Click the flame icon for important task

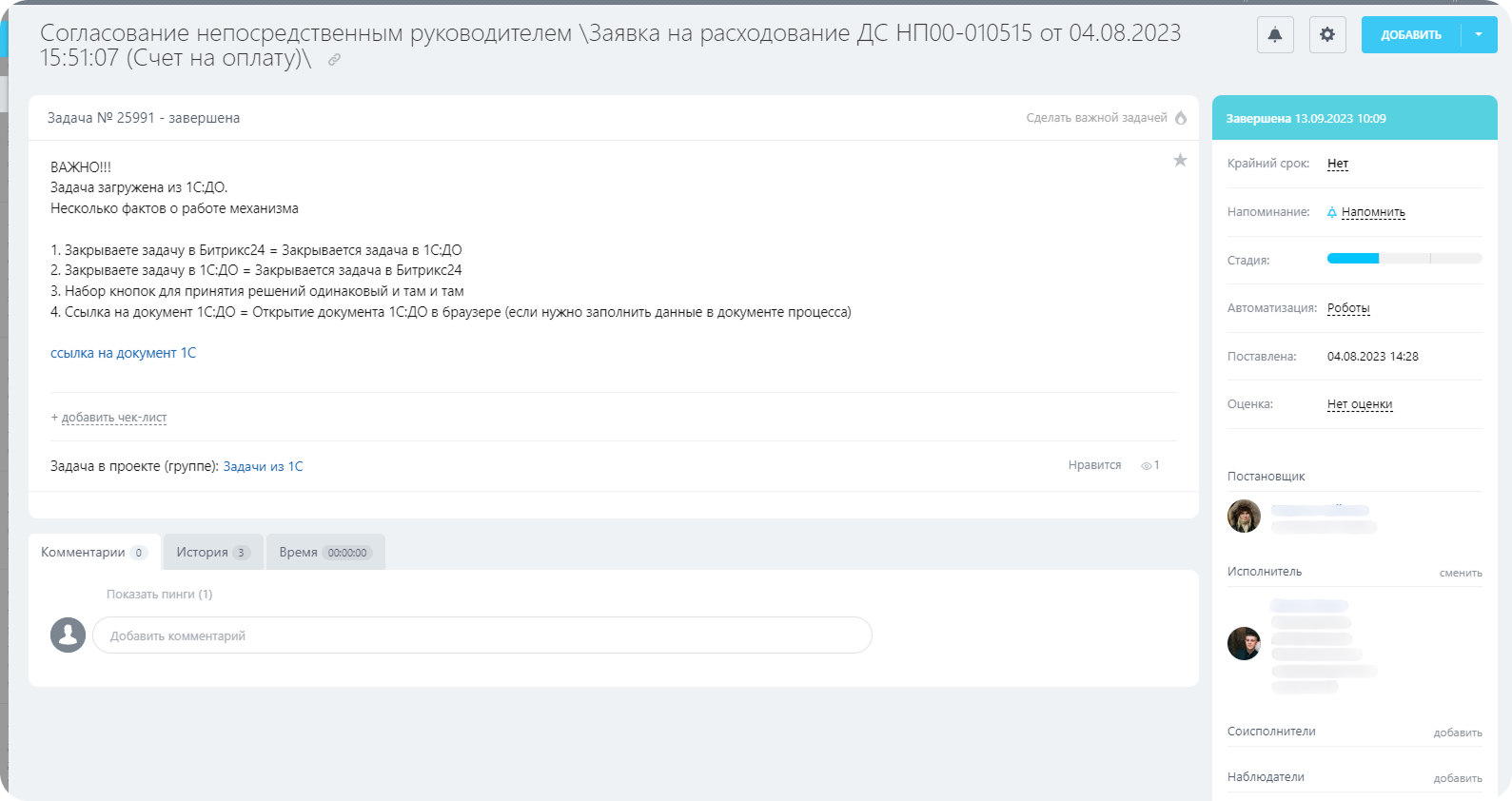tap(1181, 118)
